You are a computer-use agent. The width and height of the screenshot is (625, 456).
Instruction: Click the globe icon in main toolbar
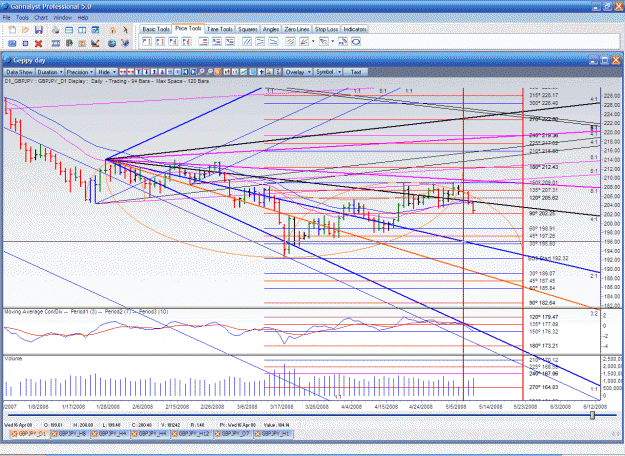point(112,43)
